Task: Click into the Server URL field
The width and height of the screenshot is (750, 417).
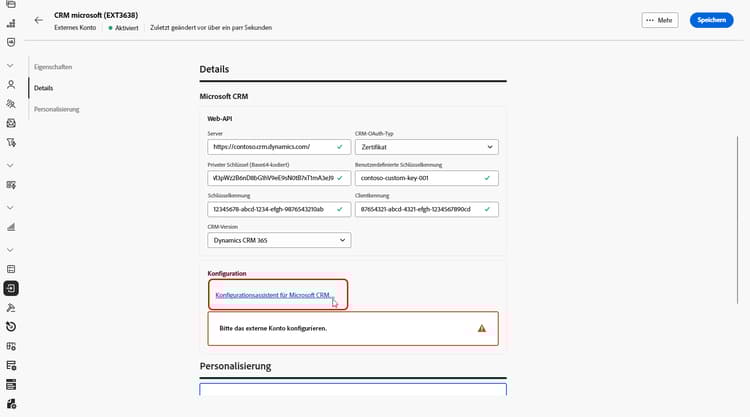Action: tap(279, 147)
